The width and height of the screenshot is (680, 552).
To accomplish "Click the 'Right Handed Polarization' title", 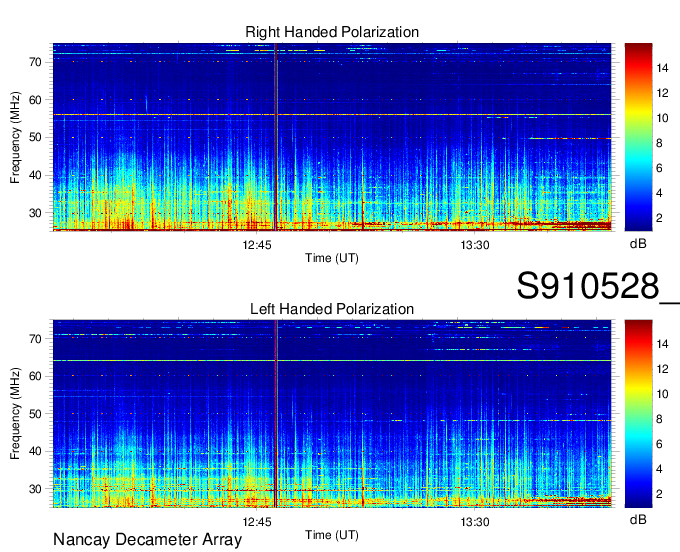I will click(332, 32).
